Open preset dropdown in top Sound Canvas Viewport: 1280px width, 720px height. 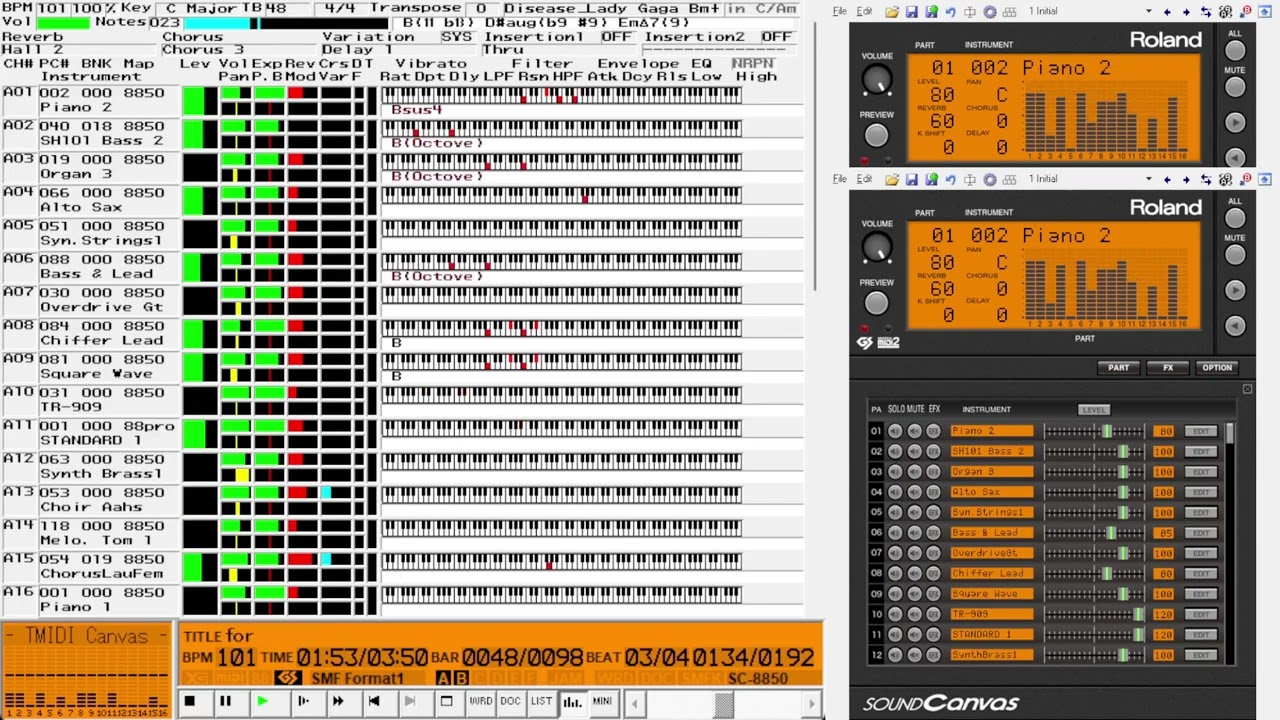tap(1149, 12)
